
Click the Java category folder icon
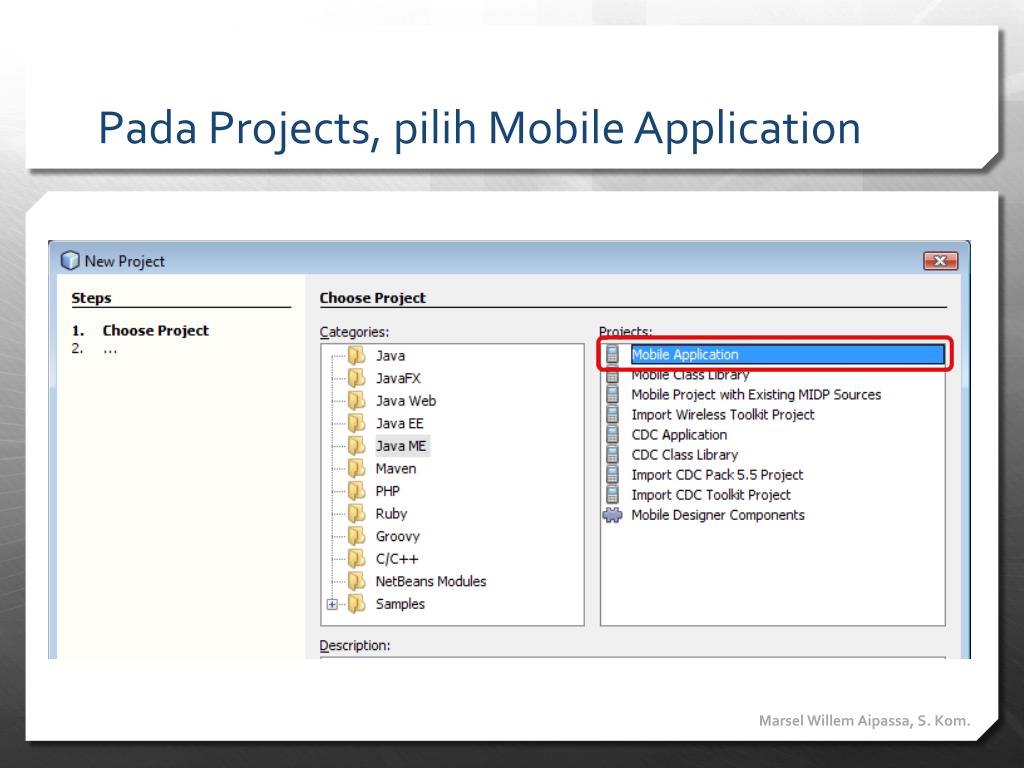coord(357,356)
